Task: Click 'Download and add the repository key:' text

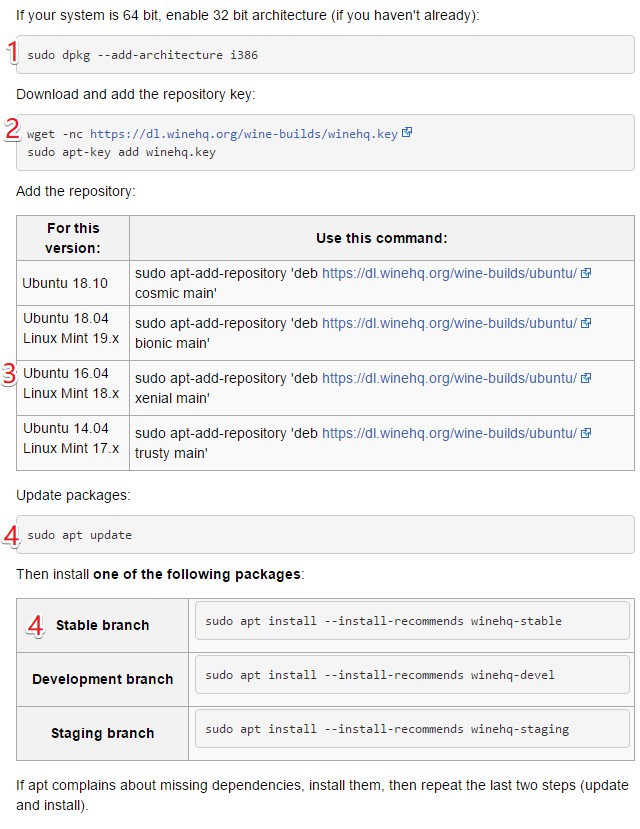Action: pos(136,94)
